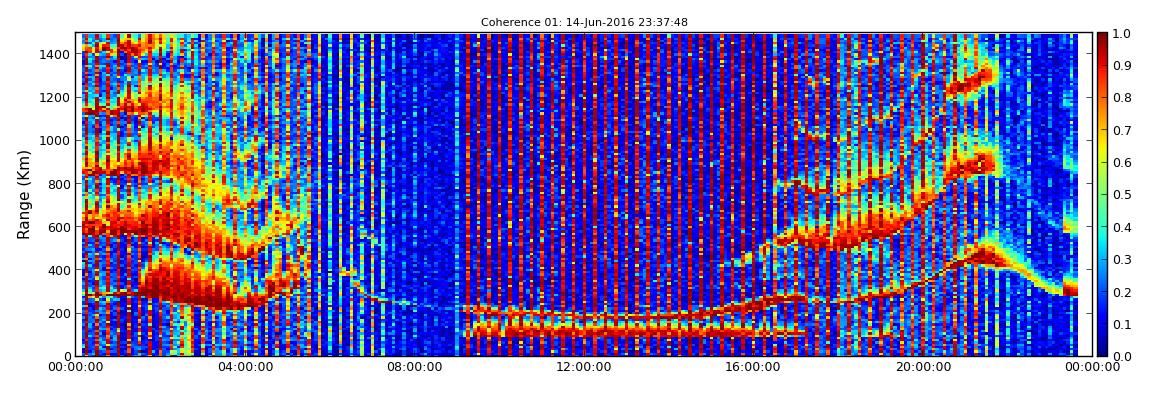Click the 1.0 colorbar label
This screenshot has height=407, width=1150.
pos(1121,34)
